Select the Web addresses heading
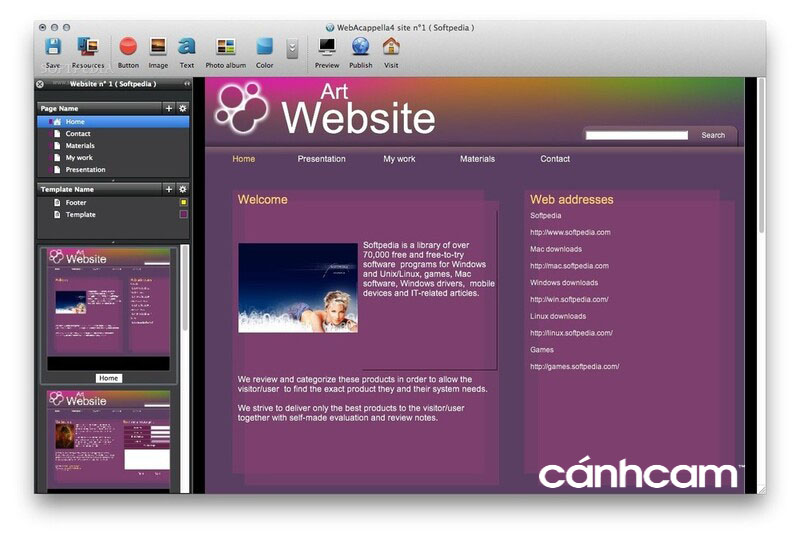 tap(571, 200)
